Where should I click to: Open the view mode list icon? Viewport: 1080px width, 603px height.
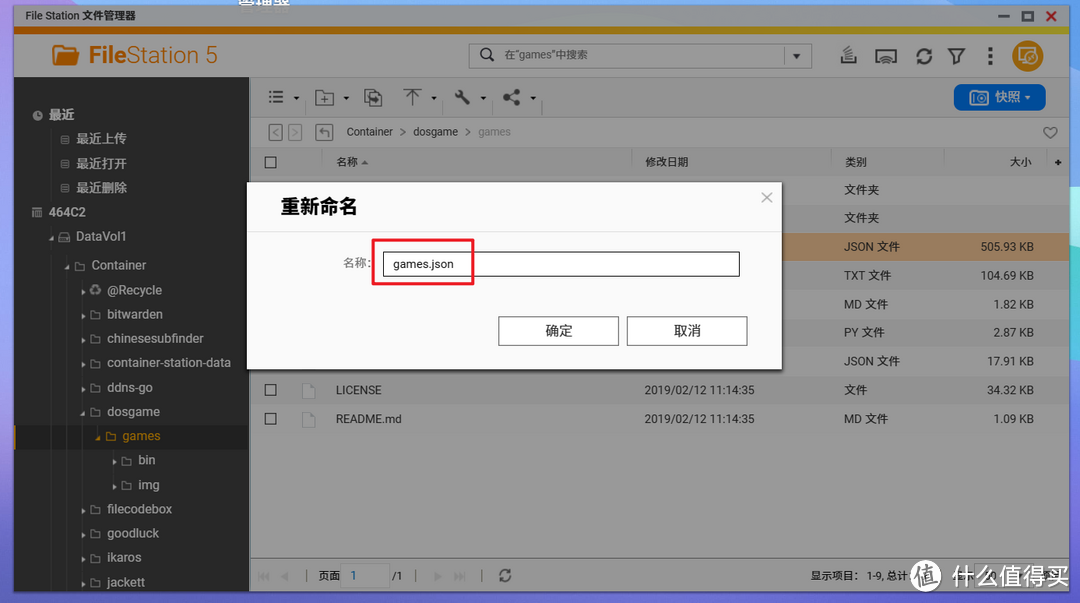click(x=276, y=97)
